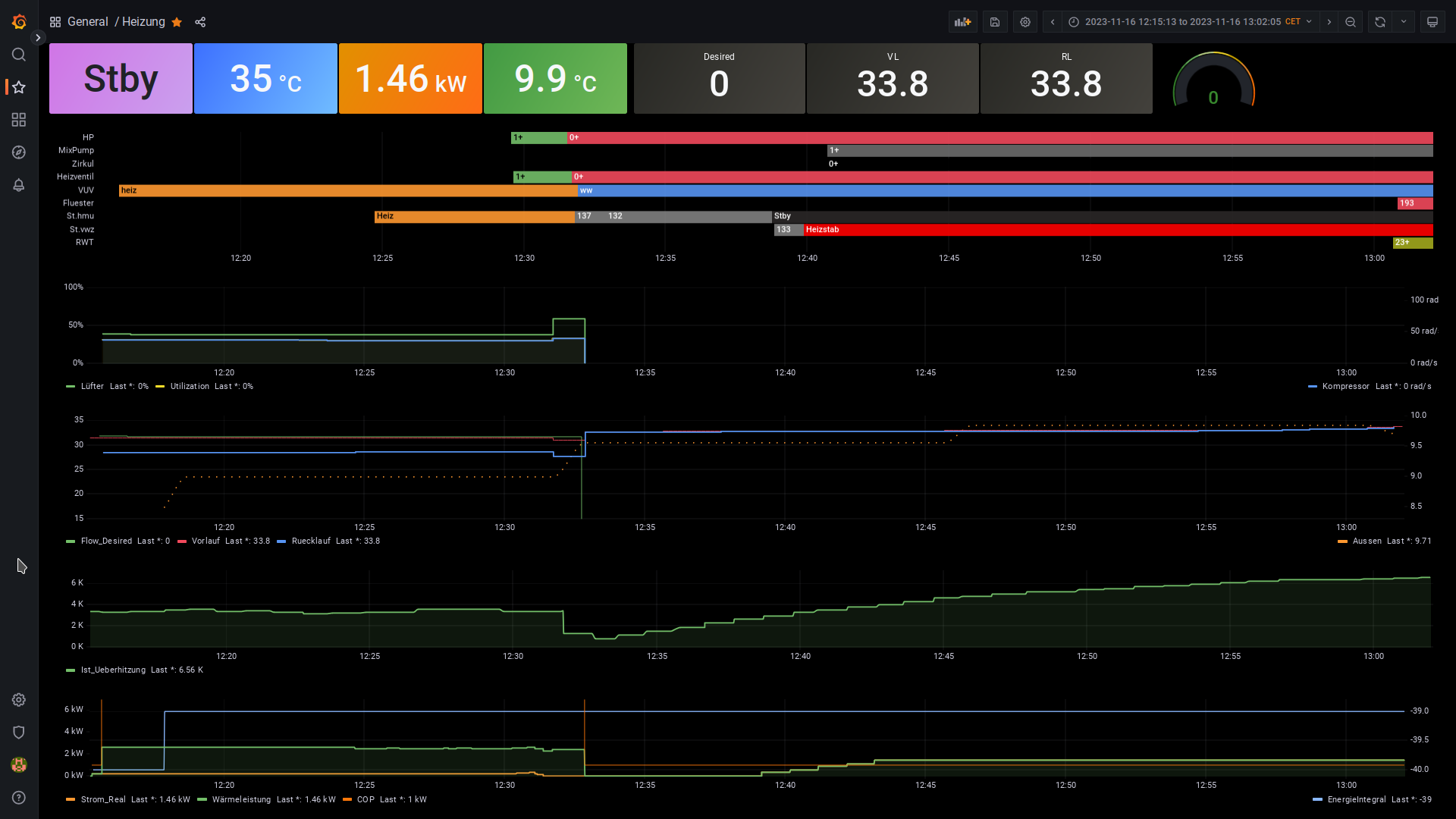Toggle Vorlauf series visibility in legend
Screen dimensions: 1456x819
[206, 541]
